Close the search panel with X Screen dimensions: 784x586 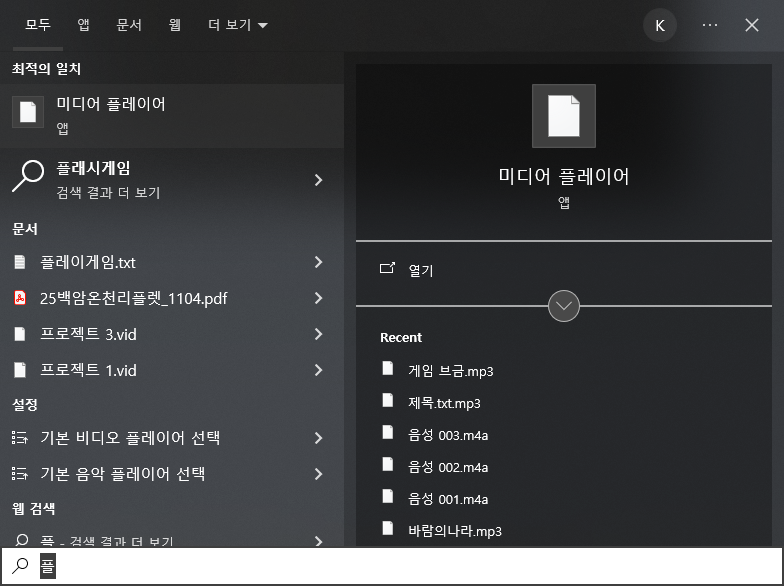(752, 25)
